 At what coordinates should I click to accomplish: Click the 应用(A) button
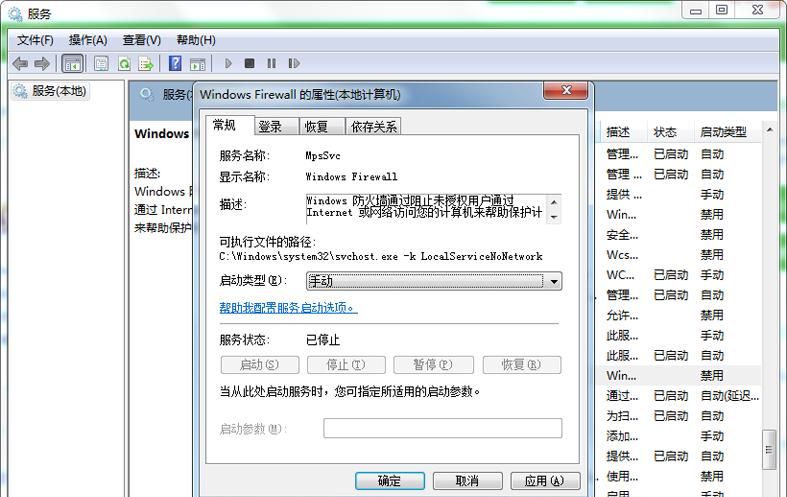[546, 481]
